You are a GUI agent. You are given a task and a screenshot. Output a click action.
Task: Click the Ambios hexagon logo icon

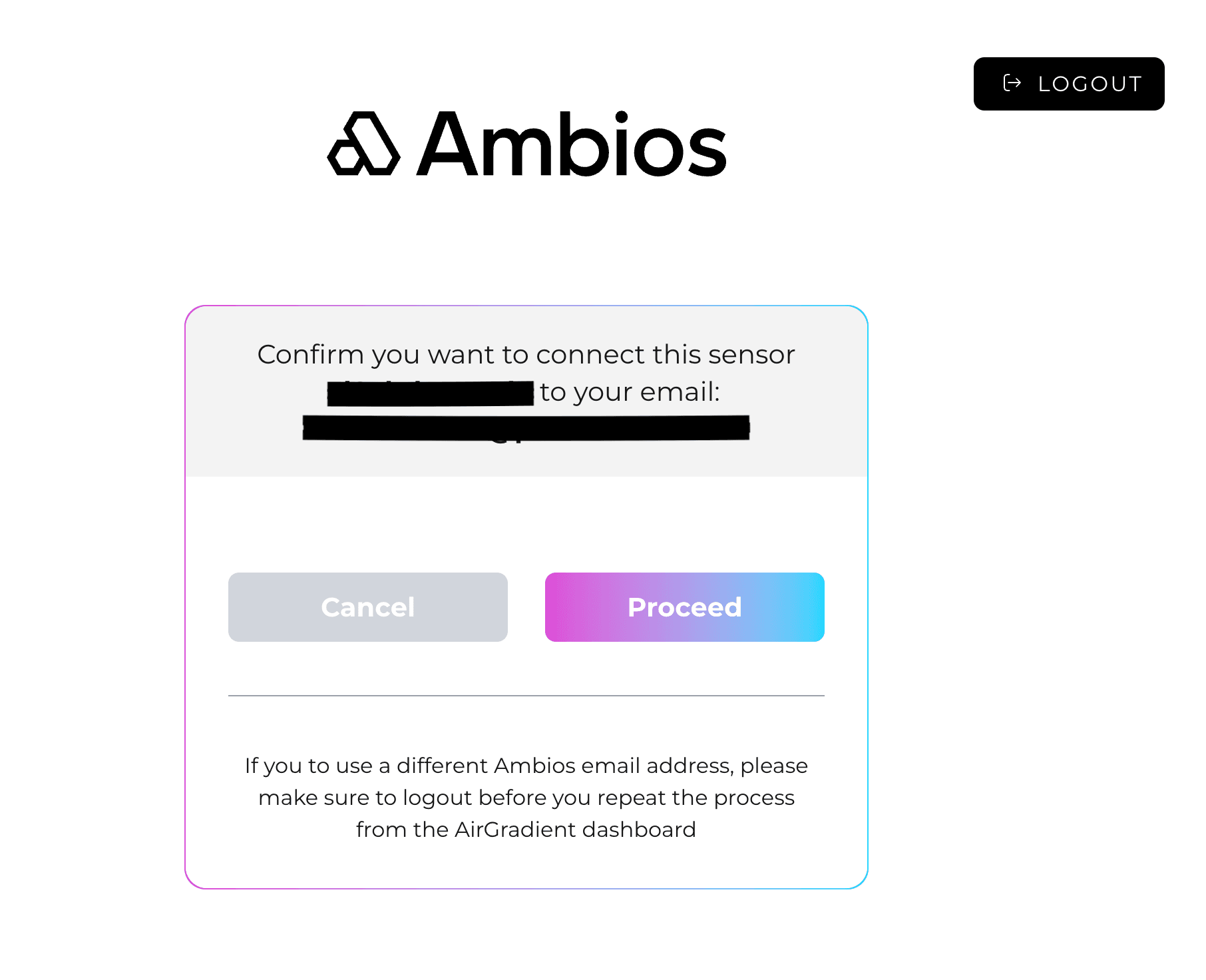(x=363, y=144)
